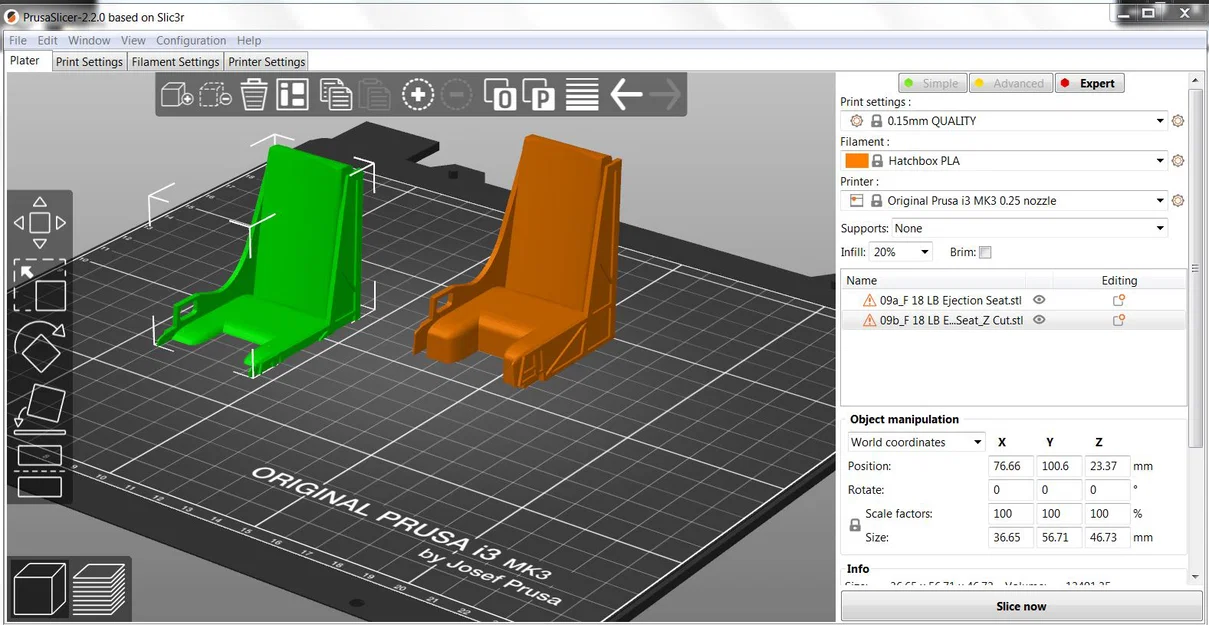Open the Filament preset dropdown
Screen dimensions: 1209x625
(x=1160, y=161)
